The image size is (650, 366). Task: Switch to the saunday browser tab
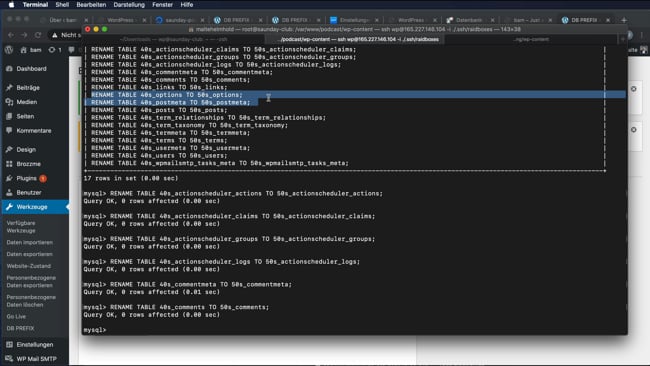coord(180,20)
